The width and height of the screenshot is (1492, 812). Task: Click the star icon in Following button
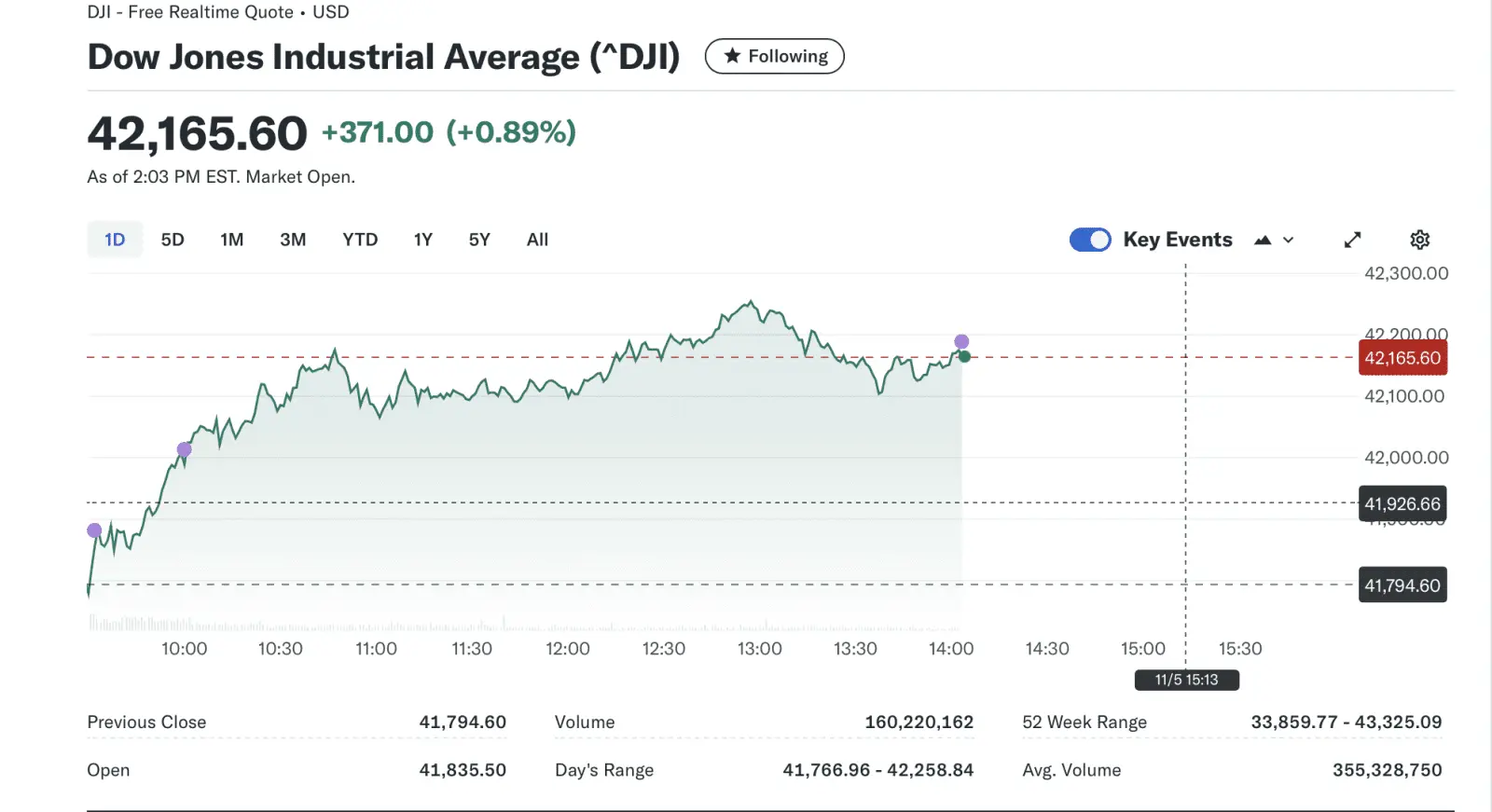[732, 56]
